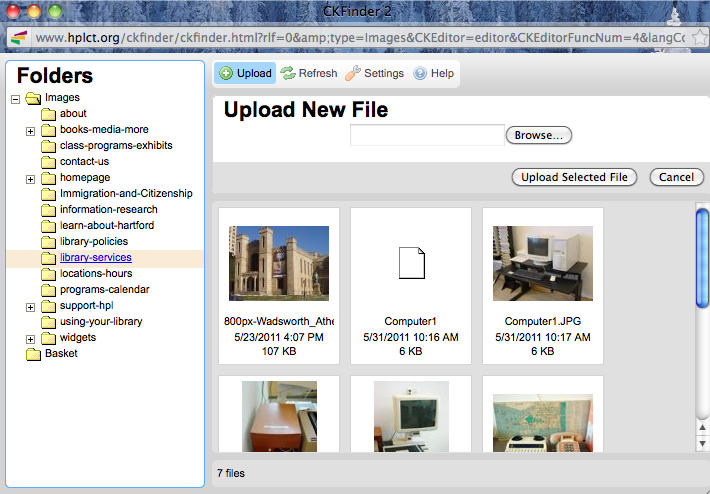Click the Basket folder icon
Image resolution: width=710 pixels, height=494 pixels.
tap(34, 354)
